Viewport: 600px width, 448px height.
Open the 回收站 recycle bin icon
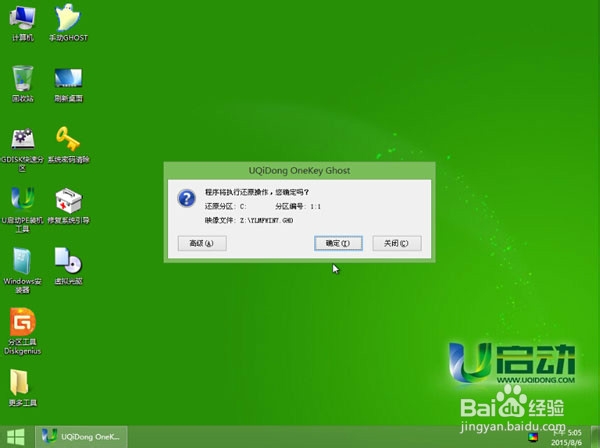coord(23,84)
